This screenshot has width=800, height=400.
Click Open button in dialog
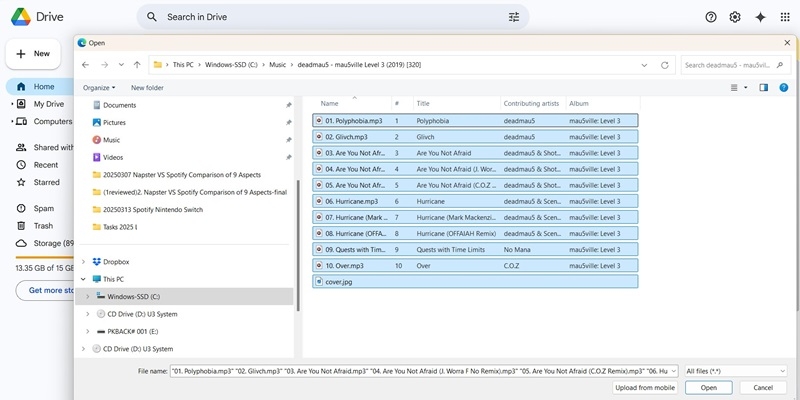coord(709,388)
